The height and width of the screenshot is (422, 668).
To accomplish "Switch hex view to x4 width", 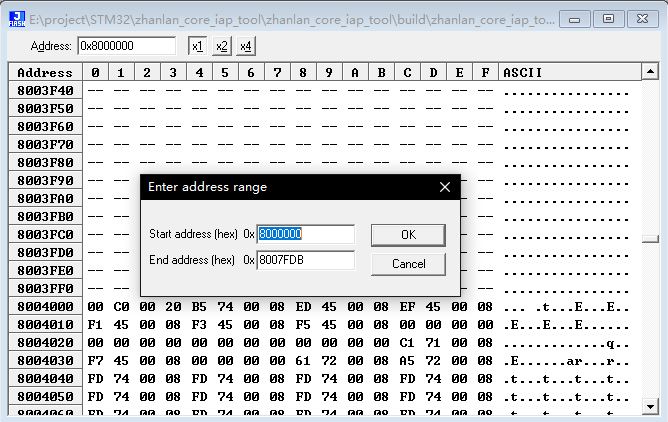I will click(x=246, y=46).
